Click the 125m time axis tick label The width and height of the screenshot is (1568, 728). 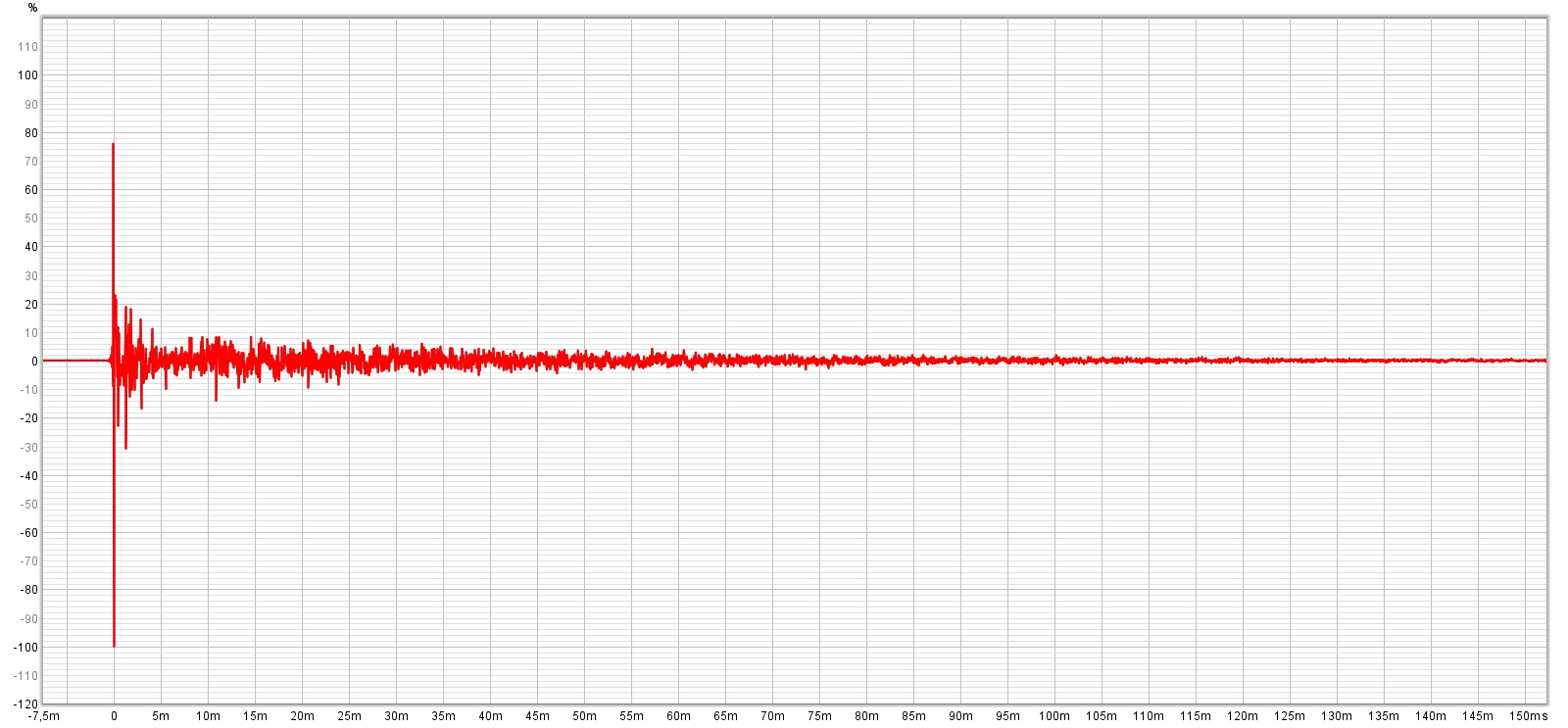(1290, 716)
